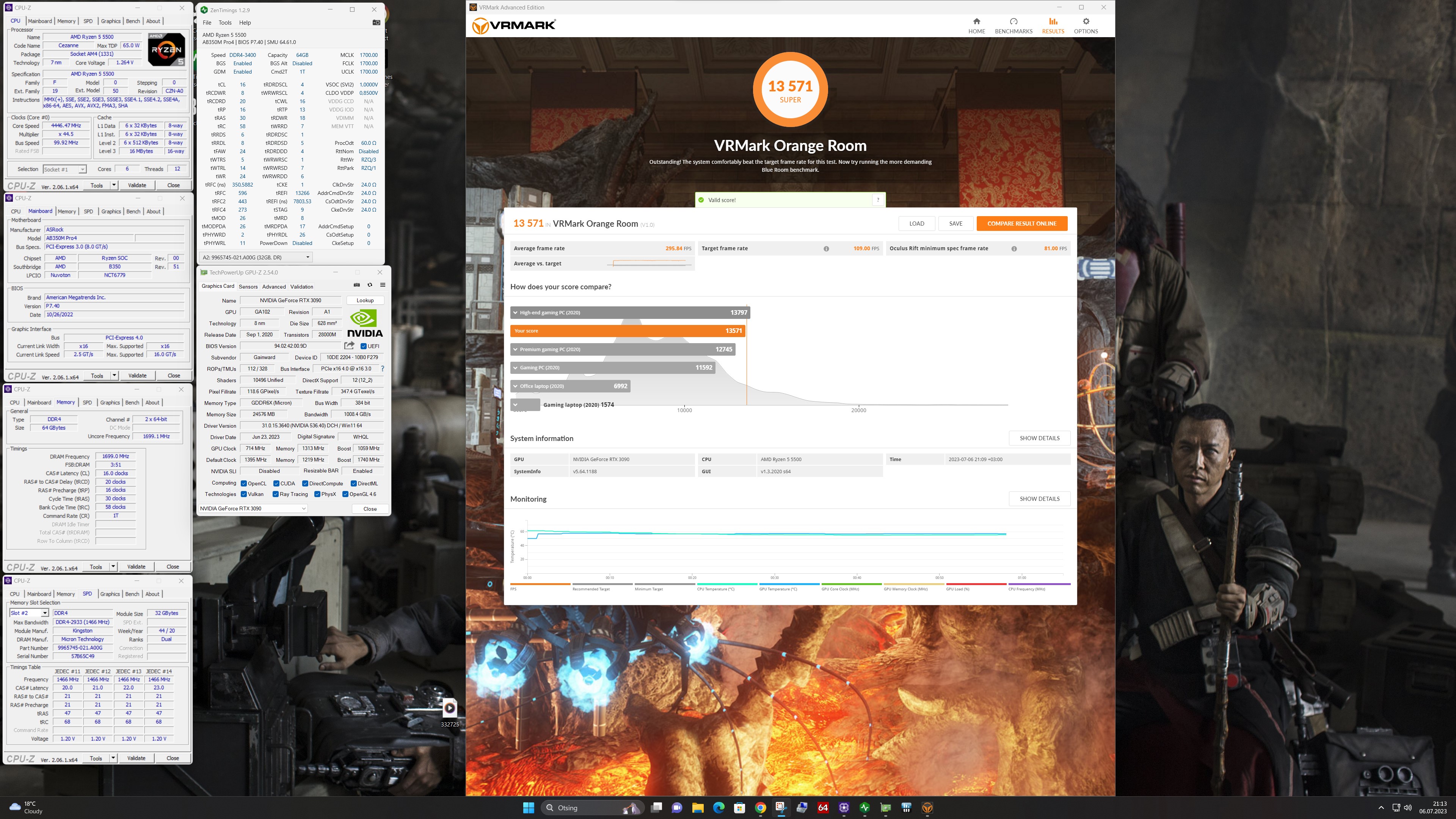The height and width of the screenshot is (819, 1456).
Task: Switch to ZenTimings green taskbar icon
Action: tap(864, 808)
